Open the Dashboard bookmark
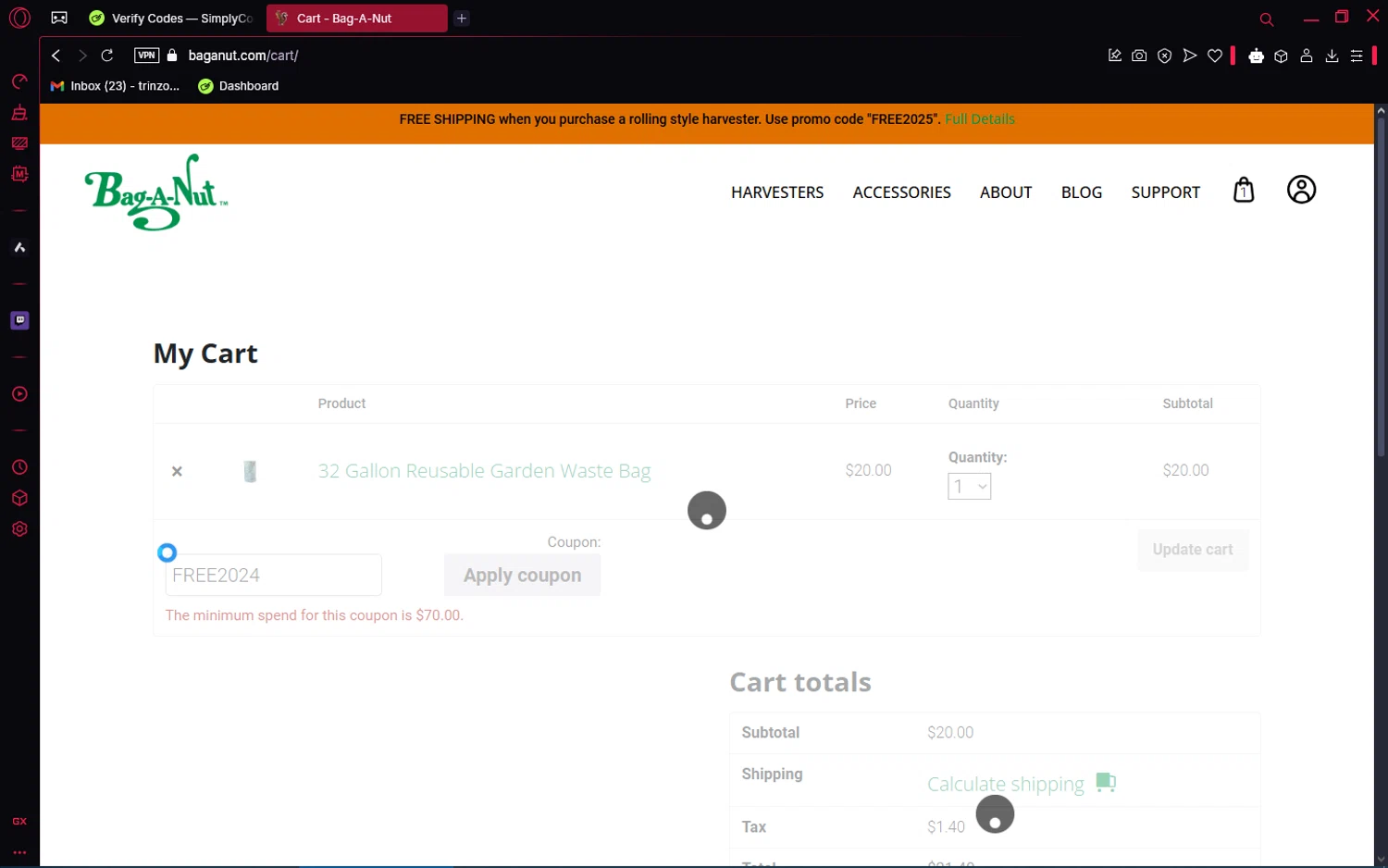The width and height of the screenshot is (1388, 868). tap(239, 86)
